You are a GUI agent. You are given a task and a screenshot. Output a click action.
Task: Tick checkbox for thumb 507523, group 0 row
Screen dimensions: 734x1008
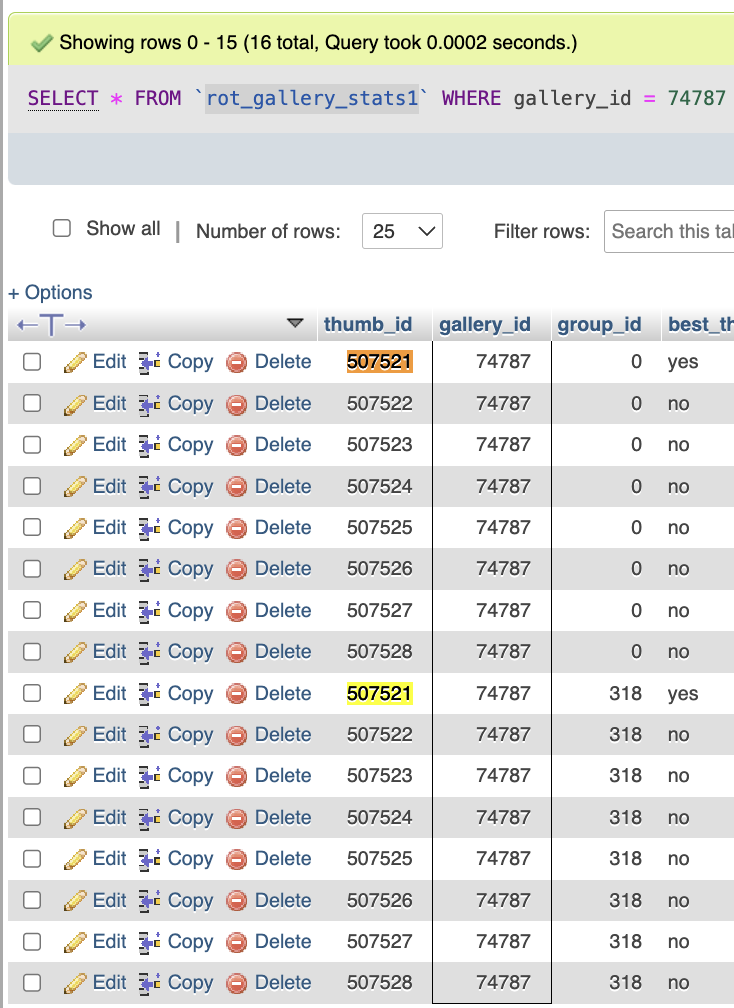32,445
